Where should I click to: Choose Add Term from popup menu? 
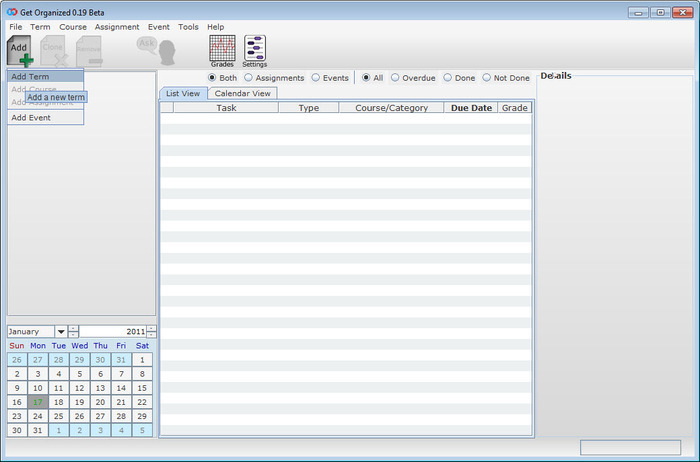pos(45,76)
